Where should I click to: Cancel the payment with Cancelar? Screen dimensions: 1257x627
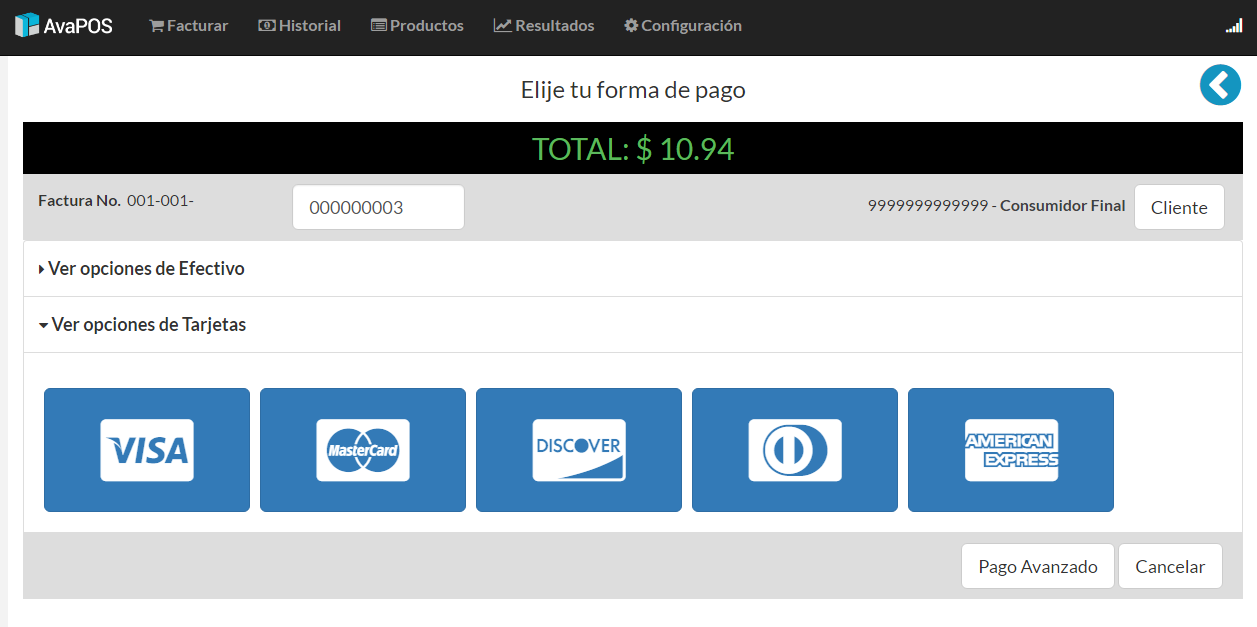coord(1170,566)
